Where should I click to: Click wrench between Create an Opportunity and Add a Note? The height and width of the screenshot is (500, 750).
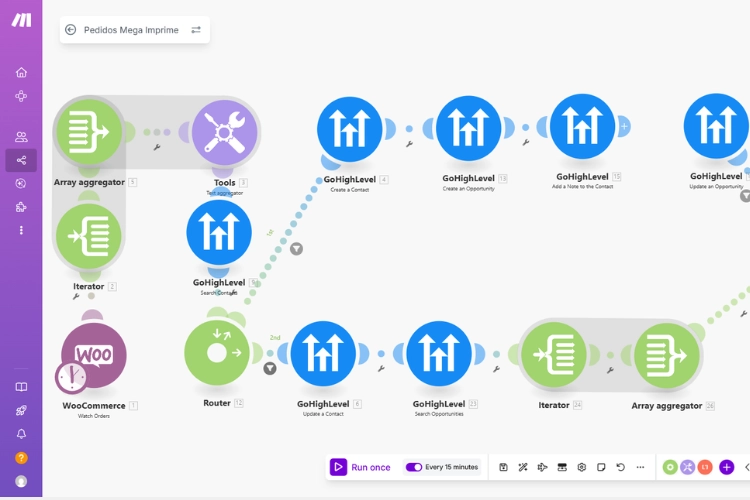click(526, 142)
